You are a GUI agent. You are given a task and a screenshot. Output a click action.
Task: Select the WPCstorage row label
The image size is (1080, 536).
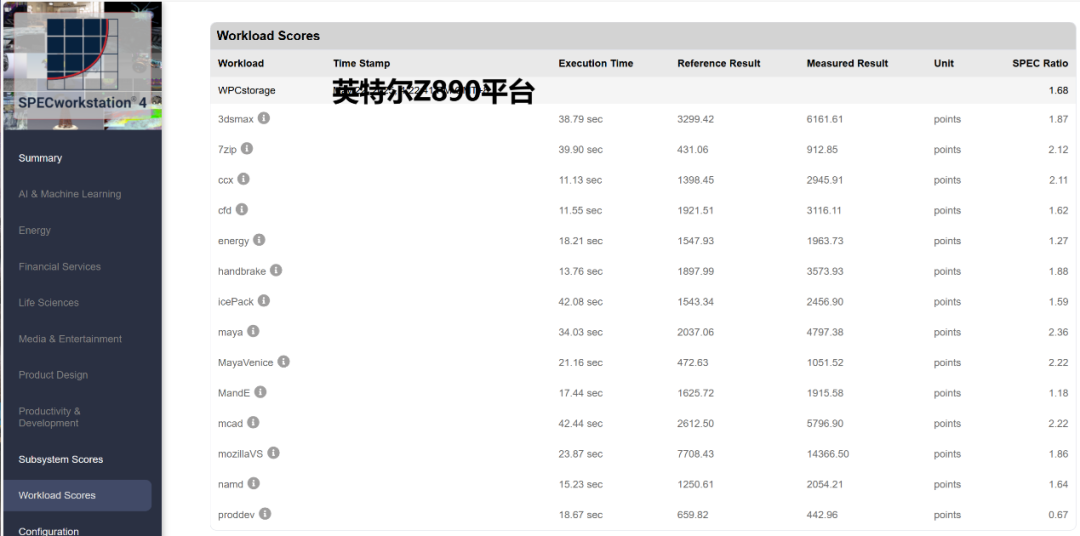pyautogui.click(x=247, y=90)
